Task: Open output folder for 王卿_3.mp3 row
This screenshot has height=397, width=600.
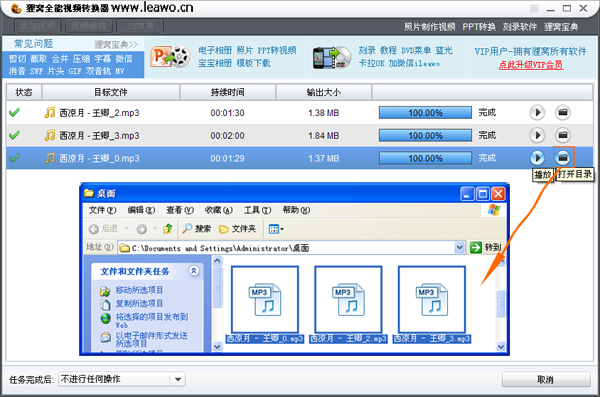Action: pos(562,135)
